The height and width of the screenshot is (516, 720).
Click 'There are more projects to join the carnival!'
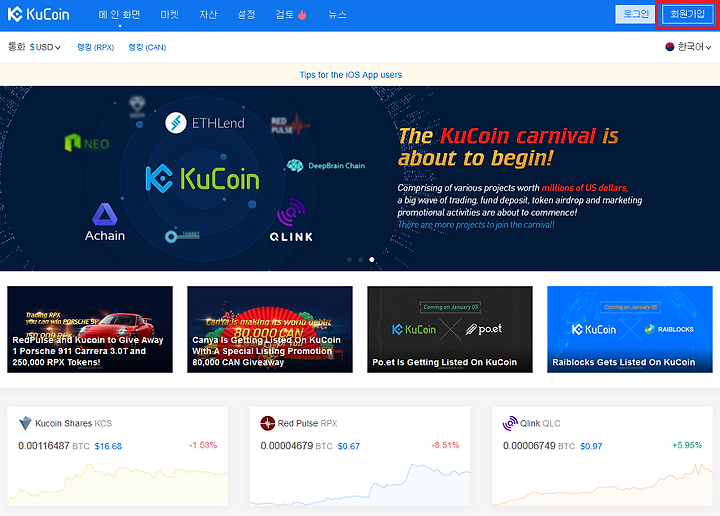point(476,225)
